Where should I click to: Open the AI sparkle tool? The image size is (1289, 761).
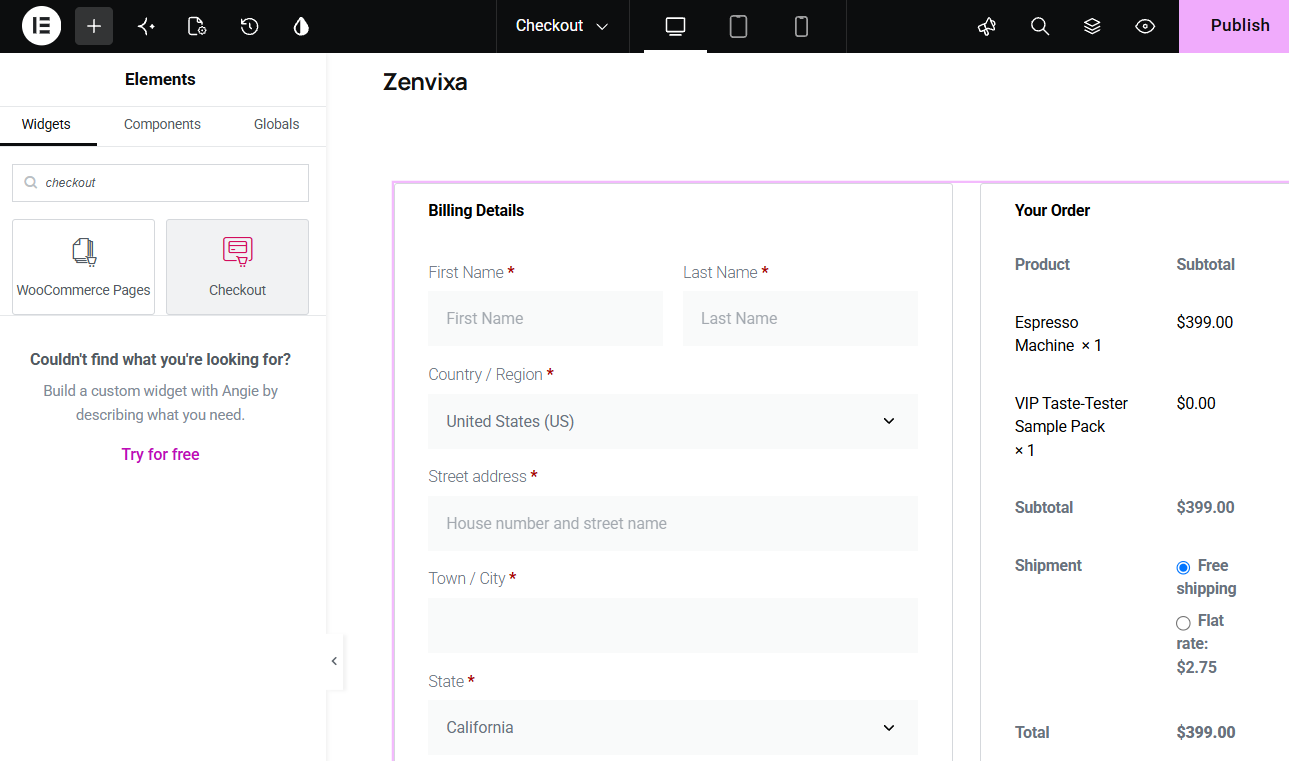pos(146,26)
